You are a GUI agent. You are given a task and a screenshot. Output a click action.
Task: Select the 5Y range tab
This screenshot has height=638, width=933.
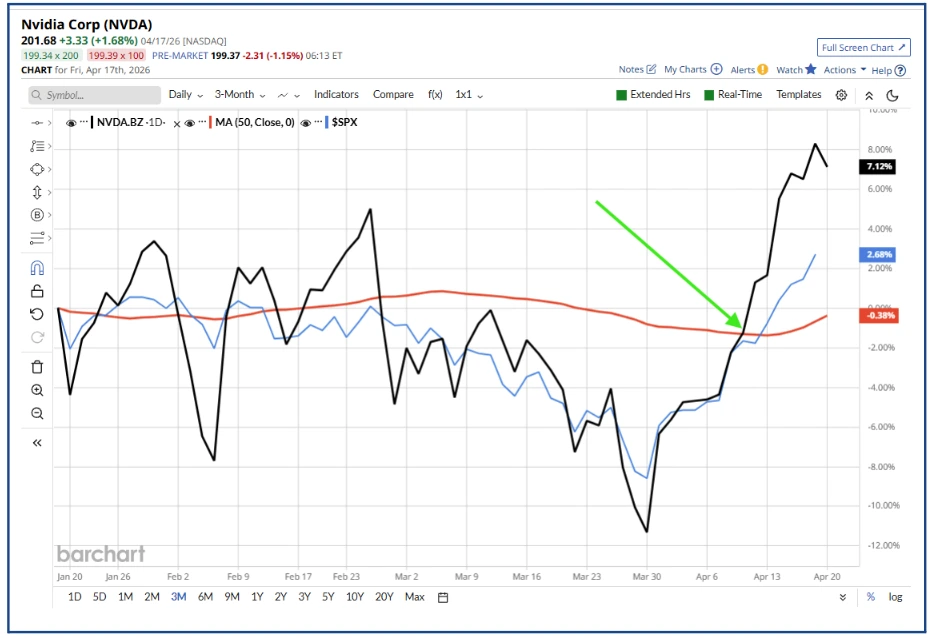click(x=328, y=597)
